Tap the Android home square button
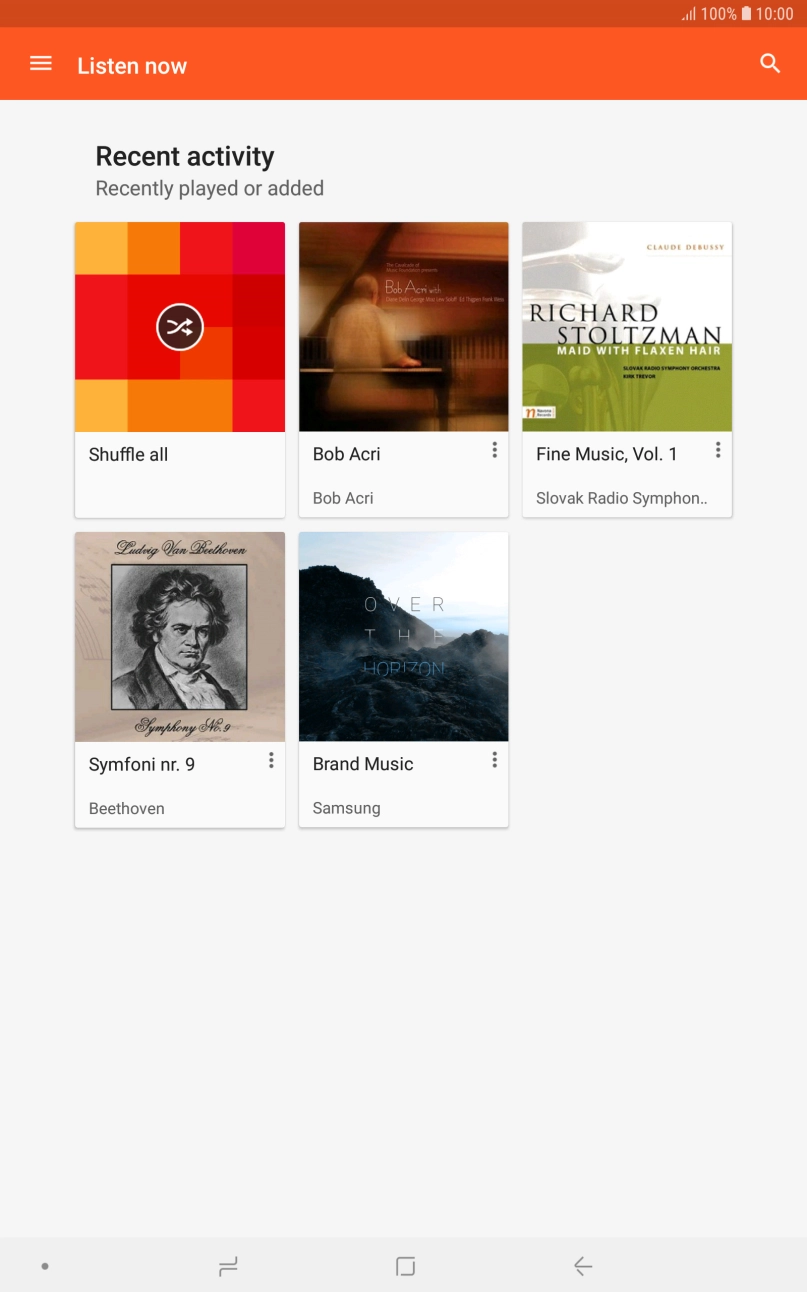The height and width of the screenshot is (1292, 807). tap(405, 1266)
